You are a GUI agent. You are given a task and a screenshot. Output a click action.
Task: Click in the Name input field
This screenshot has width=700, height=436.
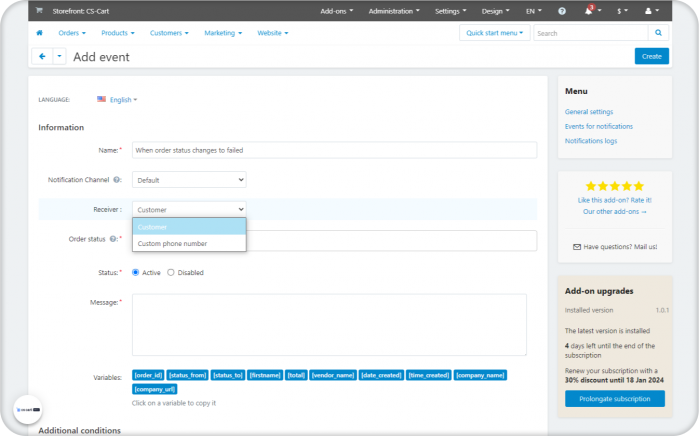click(334, 150)
